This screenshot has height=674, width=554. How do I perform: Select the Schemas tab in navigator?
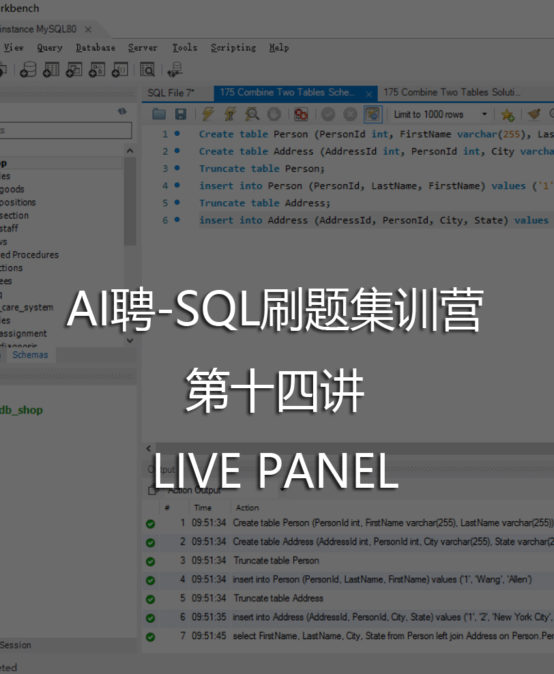coord(30,355)
